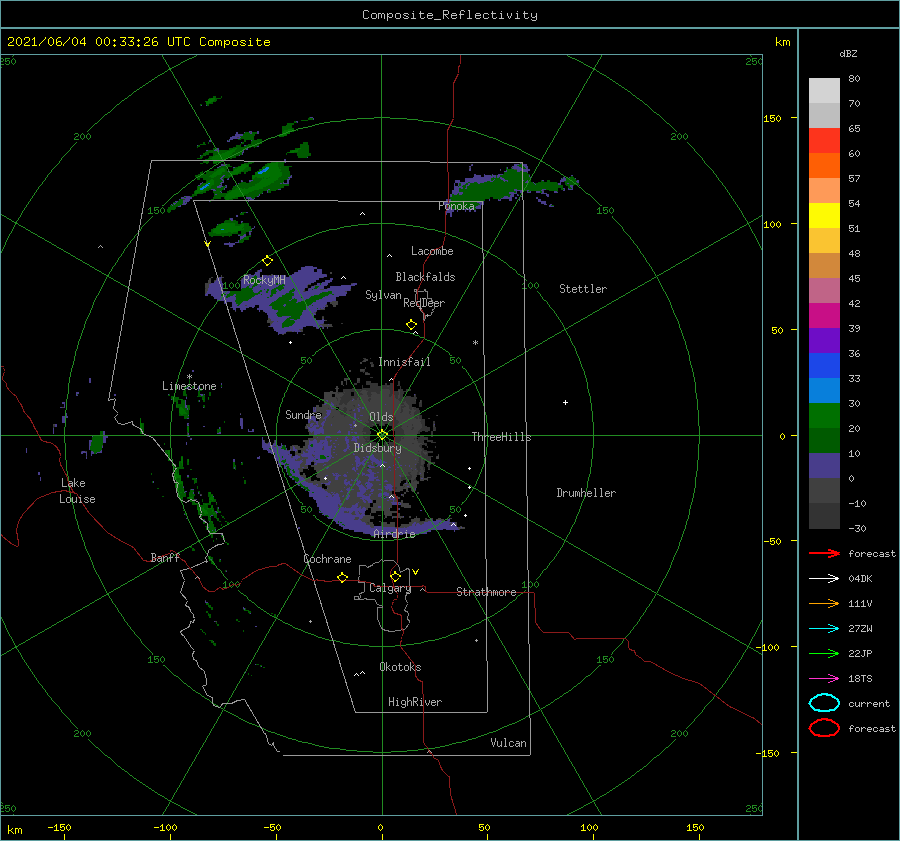The height and width of the screenshot is (841, 900).
Task: Click the 0 dBZ slate purple swatch
Action: point(824,466)
